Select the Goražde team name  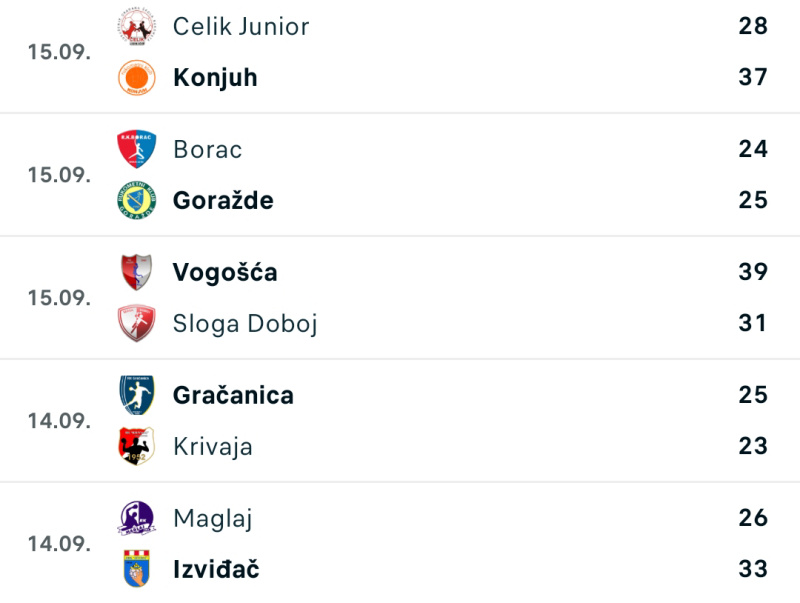click(x=223, y=200)
